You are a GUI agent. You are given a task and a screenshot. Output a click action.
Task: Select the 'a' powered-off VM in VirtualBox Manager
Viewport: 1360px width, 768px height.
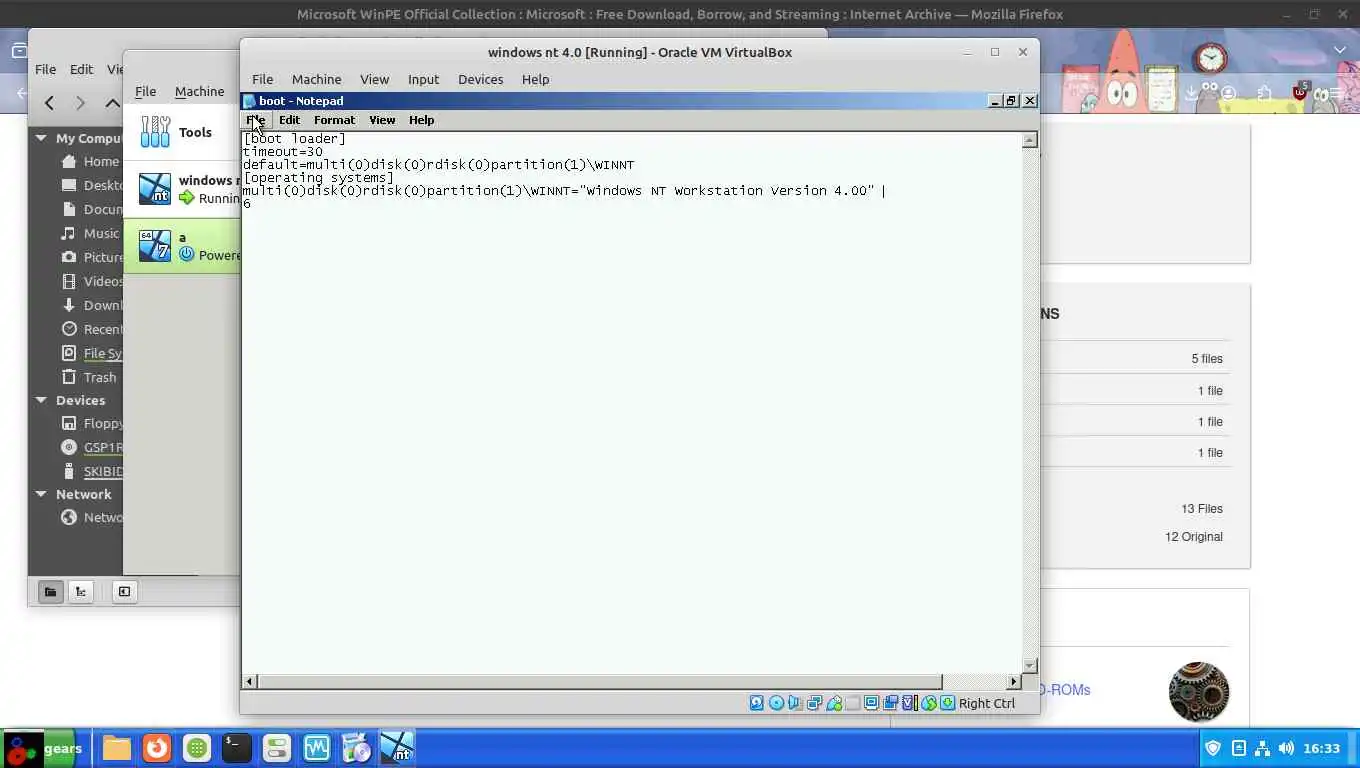pos(181,246)
